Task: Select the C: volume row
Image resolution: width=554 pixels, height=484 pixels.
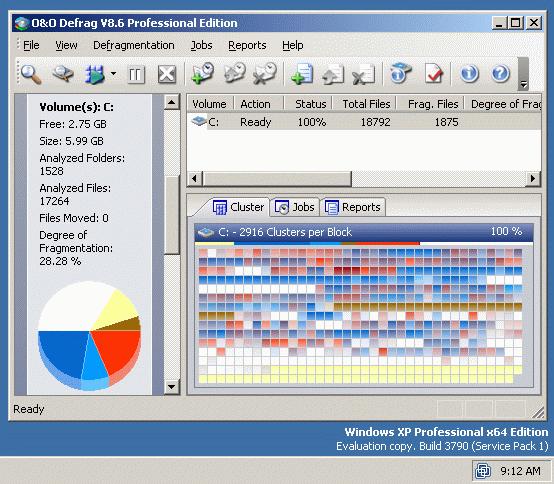Action: coord(364,122)
